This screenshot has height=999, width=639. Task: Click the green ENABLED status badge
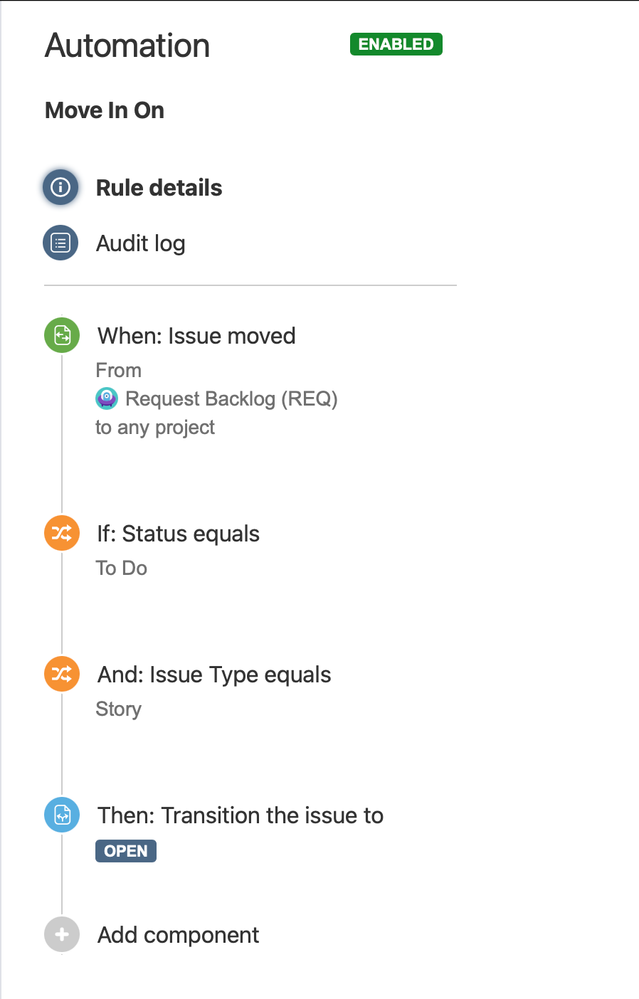pos(396,44)
